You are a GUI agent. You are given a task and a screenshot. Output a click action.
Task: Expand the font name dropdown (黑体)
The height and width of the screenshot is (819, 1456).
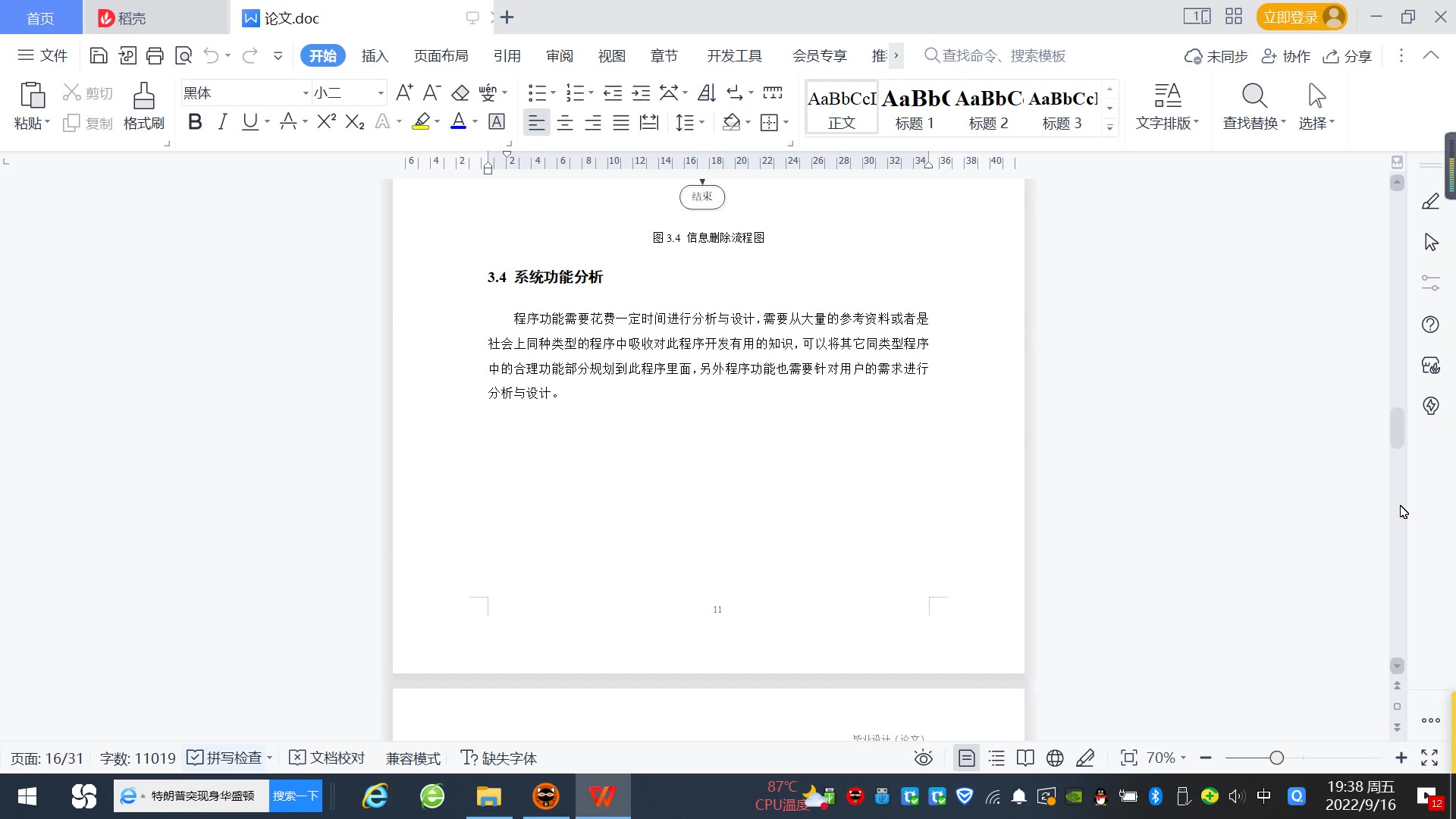pyautogui.click(x=306, y=93)
